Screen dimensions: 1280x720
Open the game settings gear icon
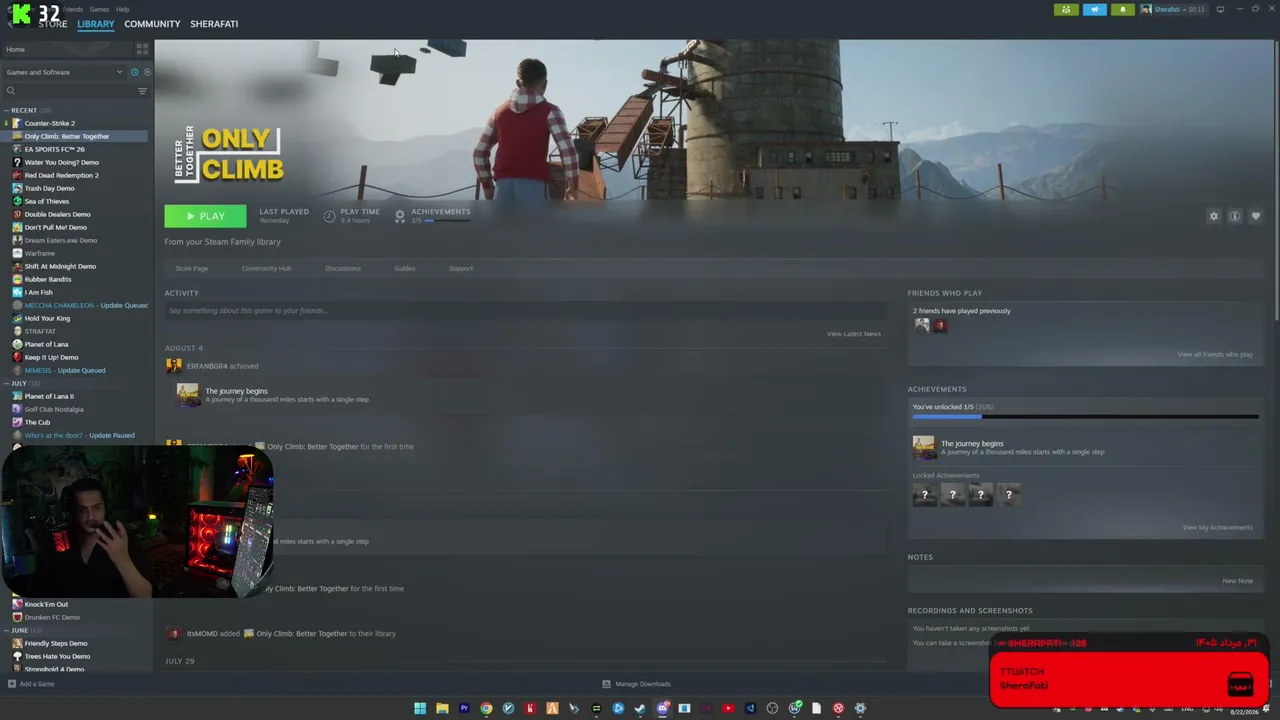(1214, 216)
